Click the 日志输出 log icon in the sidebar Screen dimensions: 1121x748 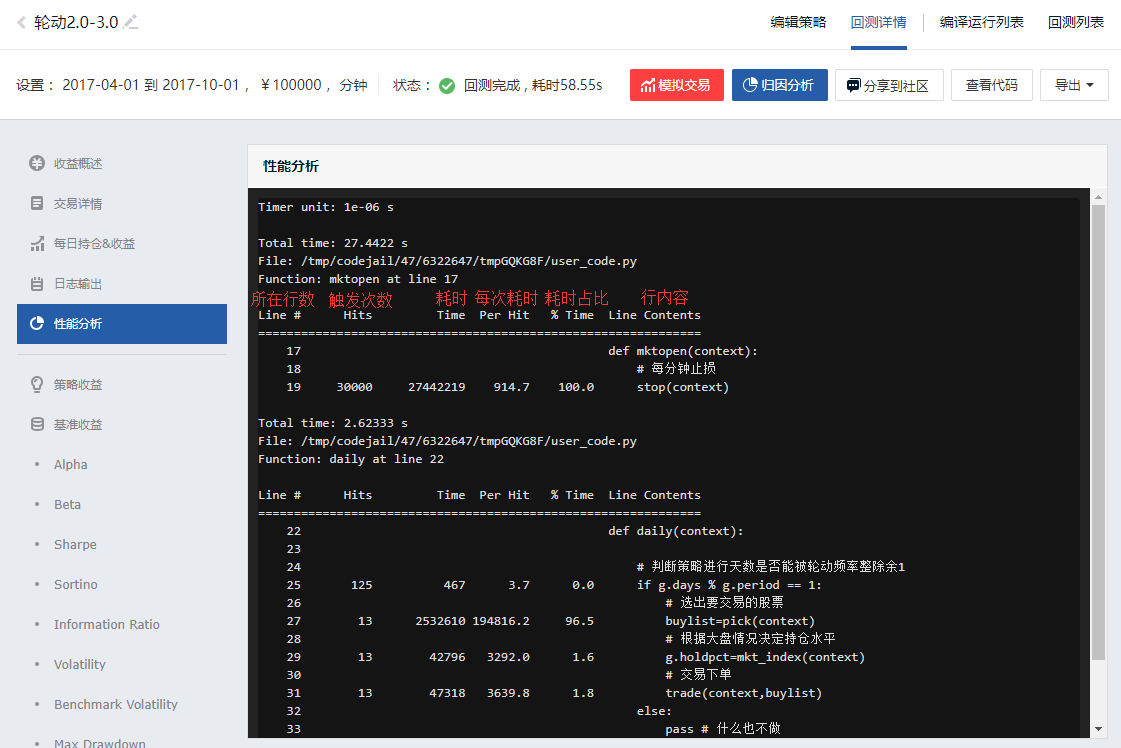coord(37,284)
